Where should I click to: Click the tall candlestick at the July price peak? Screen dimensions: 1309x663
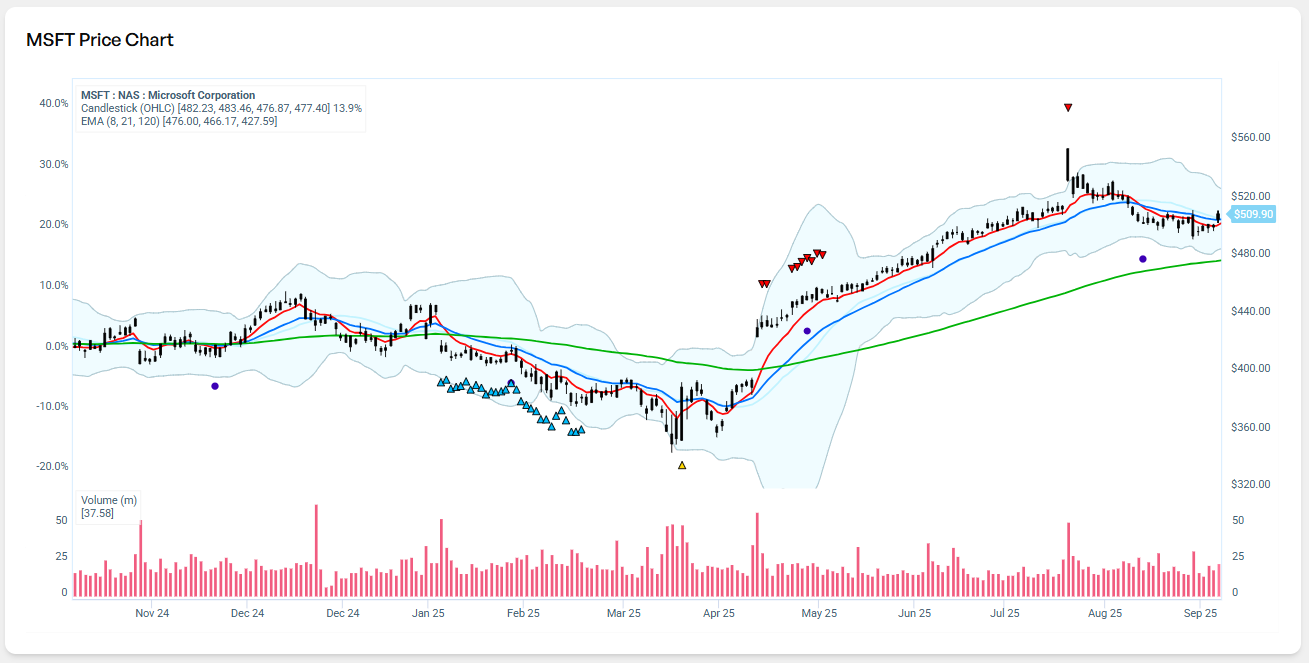1068,164
